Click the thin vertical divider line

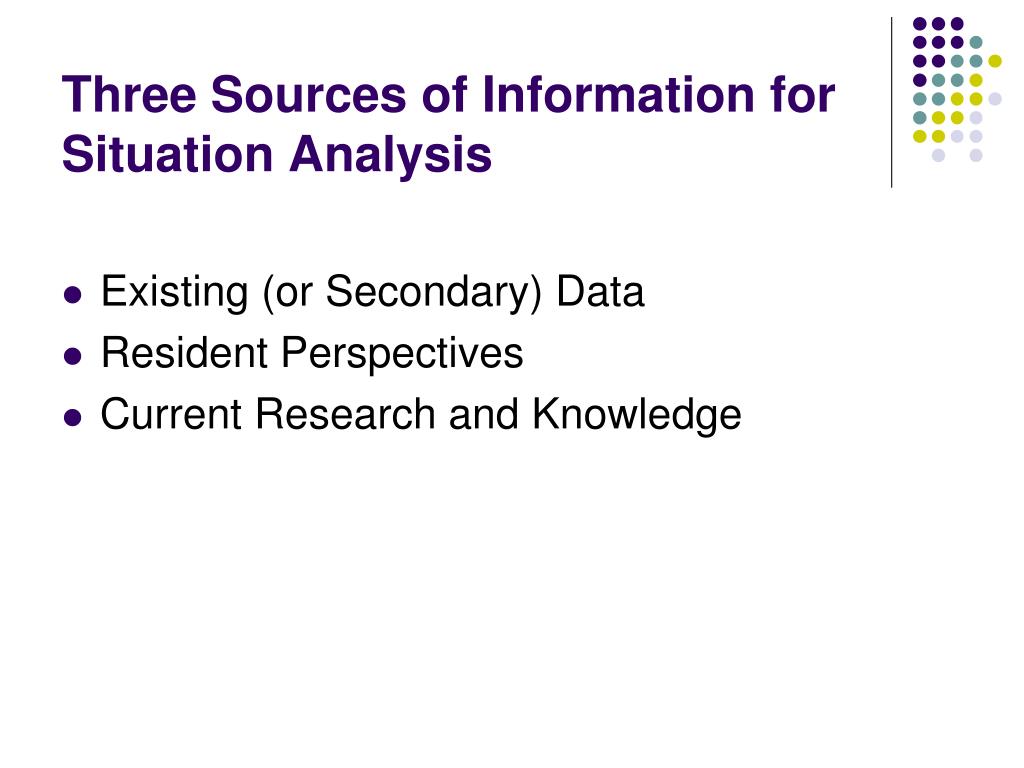(891, 103)
